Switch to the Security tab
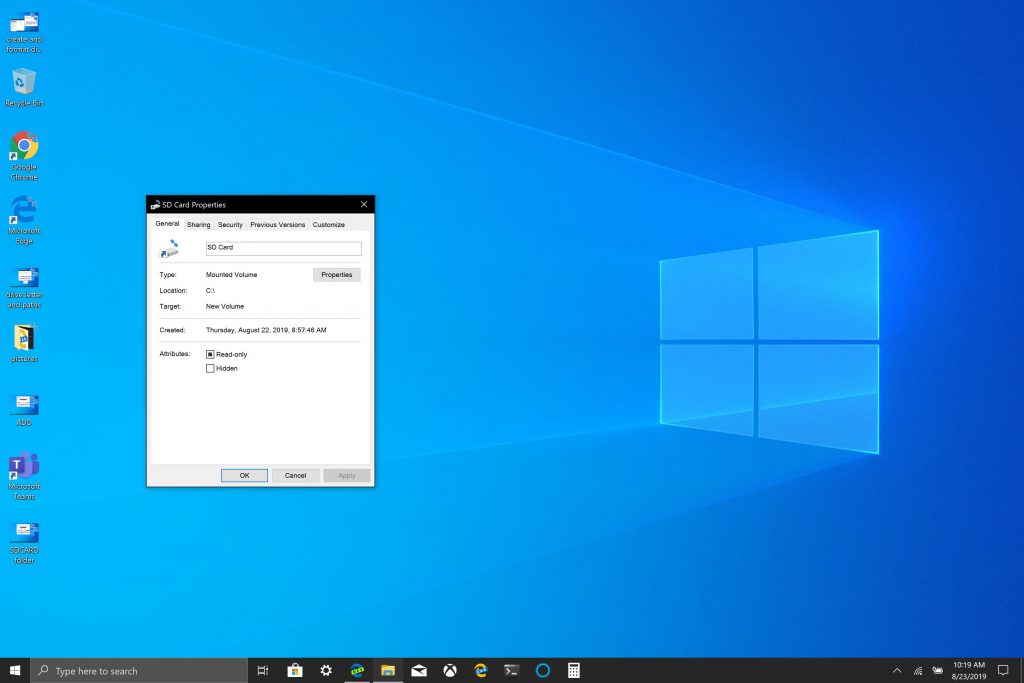The width and height of the screenshot is (1024, 683). click(x=230, y=225)
